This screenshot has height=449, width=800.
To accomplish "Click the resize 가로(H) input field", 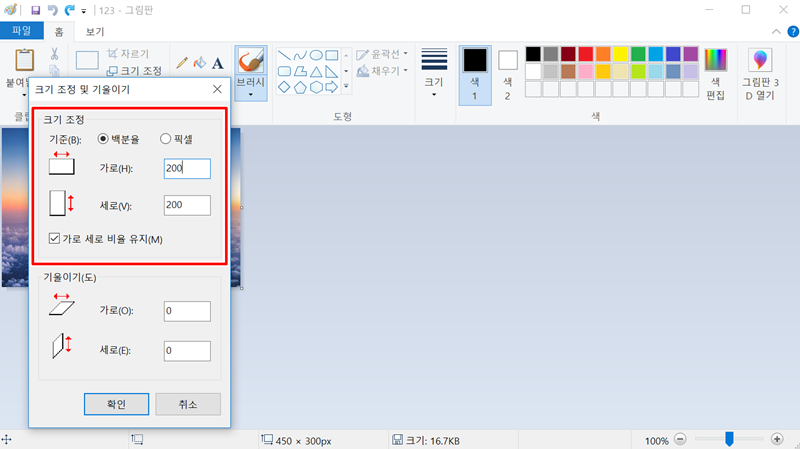I will click(187, 168).
